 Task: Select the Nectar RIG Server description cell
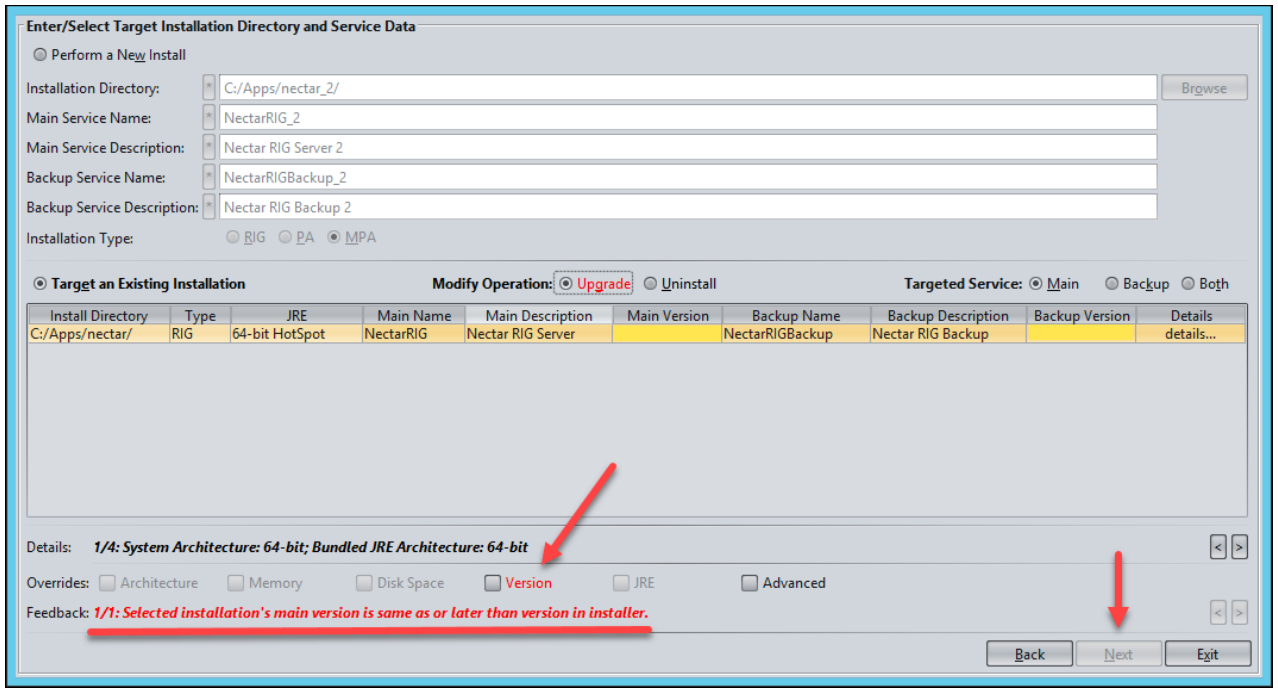tap(539, 334)
